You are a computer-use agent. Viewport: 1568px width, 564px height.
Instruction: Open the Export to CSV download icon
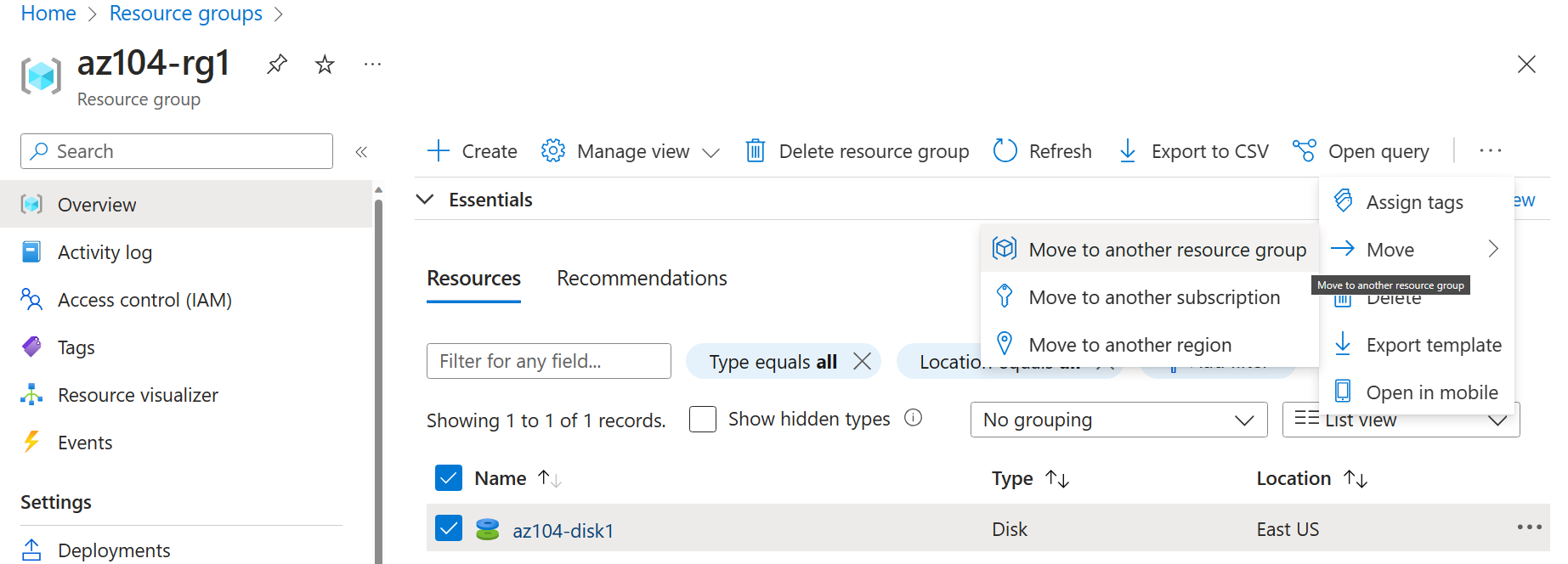coord(1128,151)
